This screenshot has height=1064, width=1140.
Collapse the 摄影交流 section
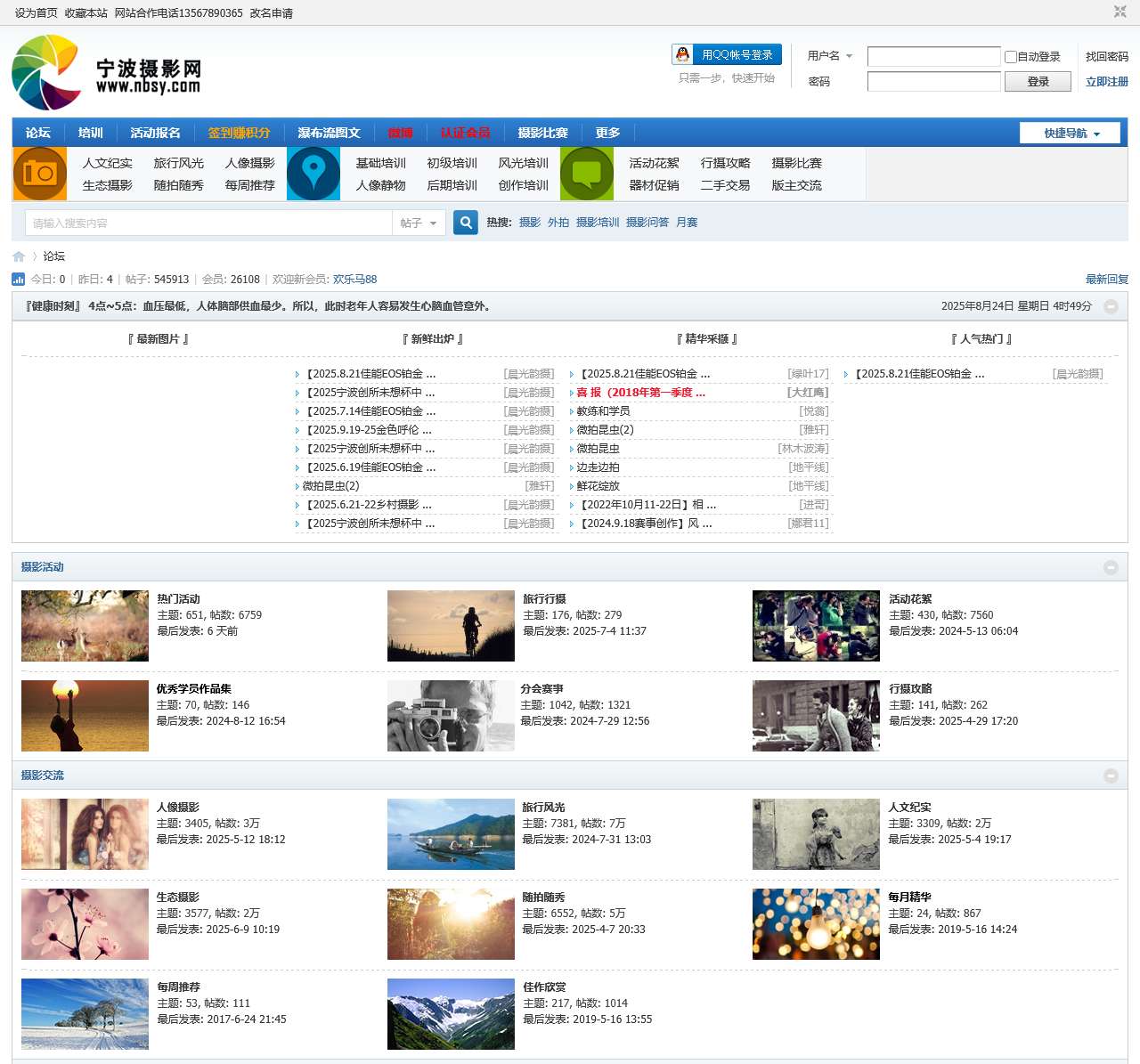(x=1111, y=776)
